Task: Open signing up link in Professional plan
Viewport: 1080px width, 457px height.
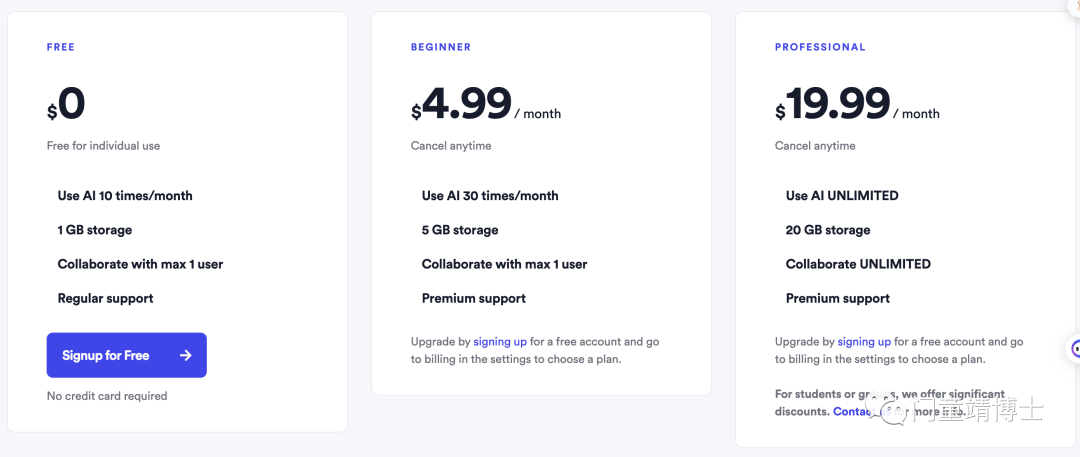Action: coord(864,341)
